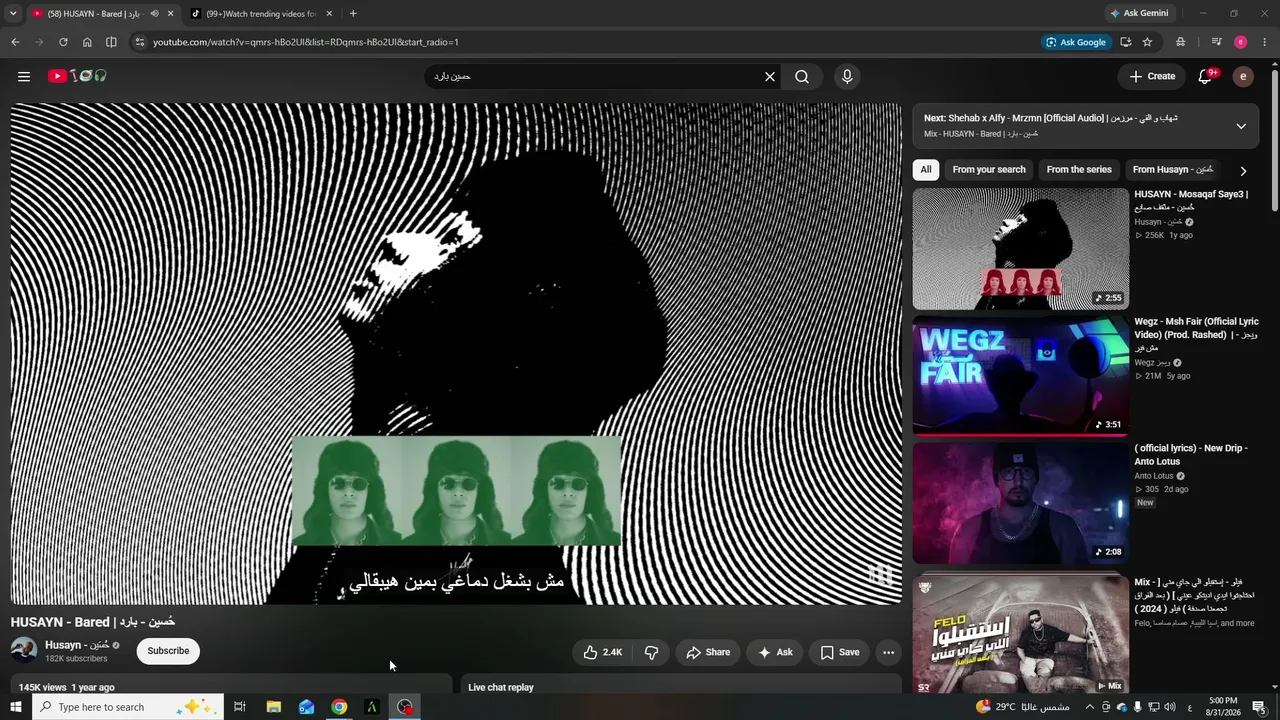This screenshot has width=1280, height=720.
Task: Open the Husayn channel name link
Action: [x=77, y=645]
